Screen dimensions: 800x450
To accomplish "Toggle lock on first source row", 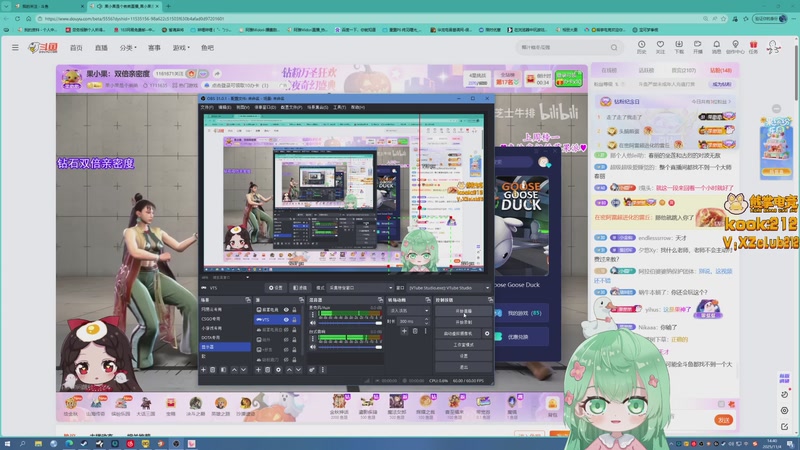I will coord(294,310).
